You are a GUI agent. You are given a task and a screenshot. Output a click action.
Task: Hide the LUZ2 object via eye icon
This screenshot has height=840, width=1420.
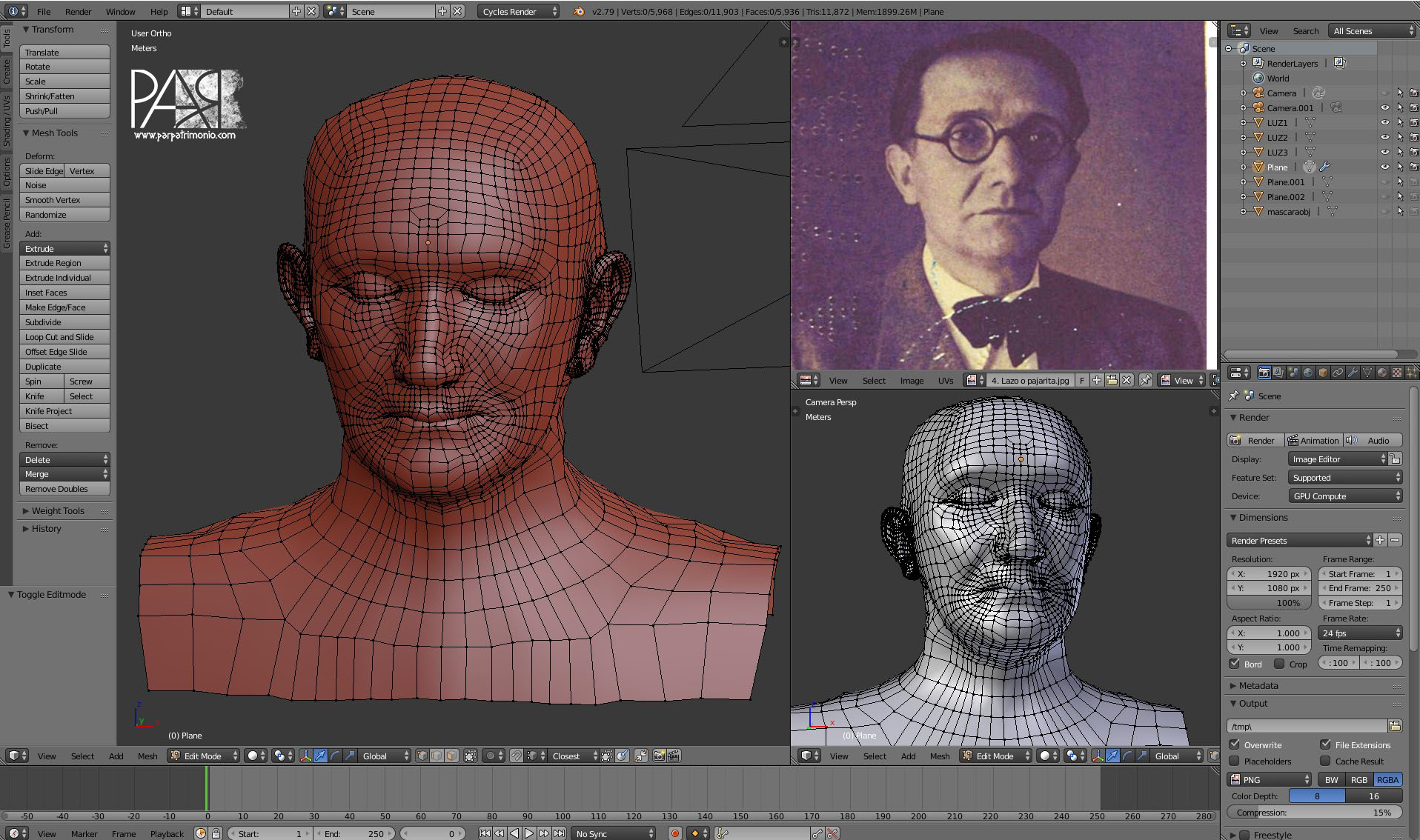pyautogui.click(x=1384, y=137)
